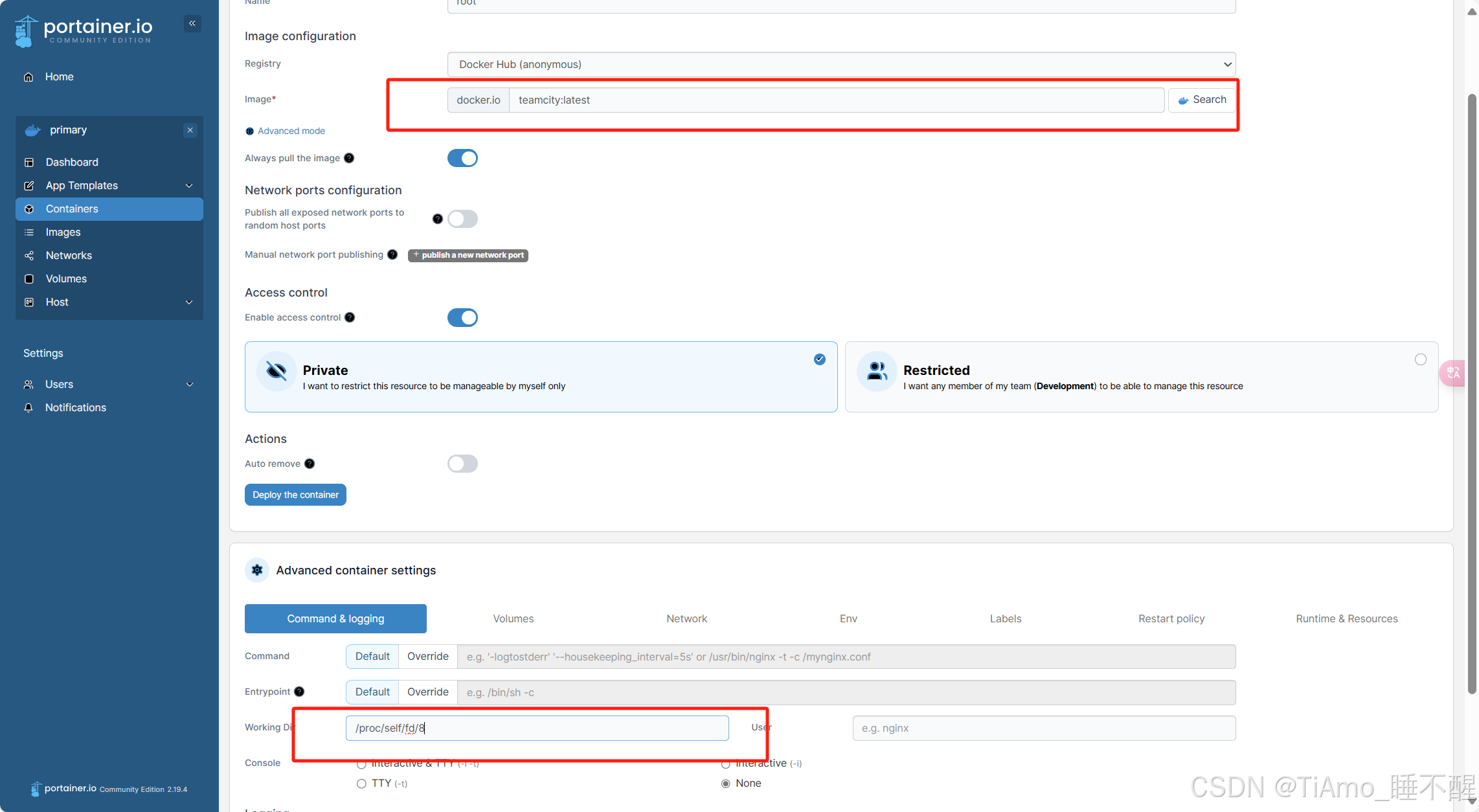This screenshot has width=1479, height=812.
Task: Click the help icon beside Manual network port publishing
Action: click(x=392, y=254)
